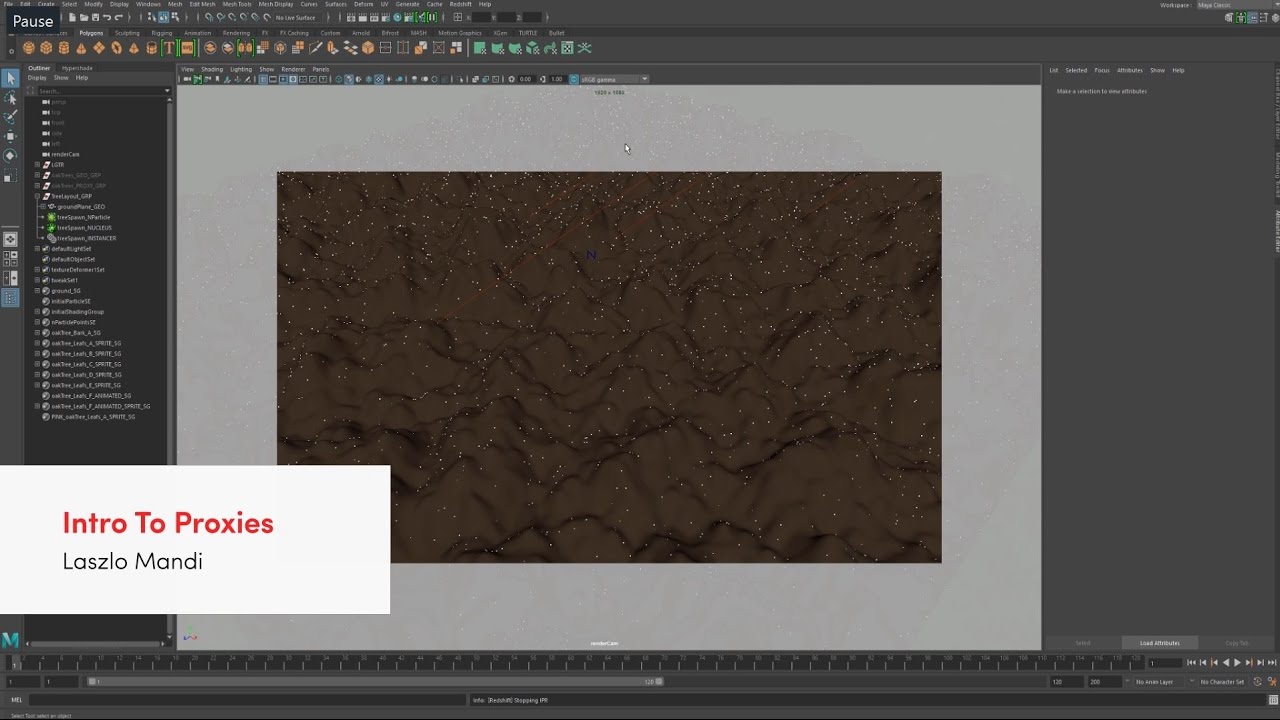Activate the Rotate tool

[10, 155]
